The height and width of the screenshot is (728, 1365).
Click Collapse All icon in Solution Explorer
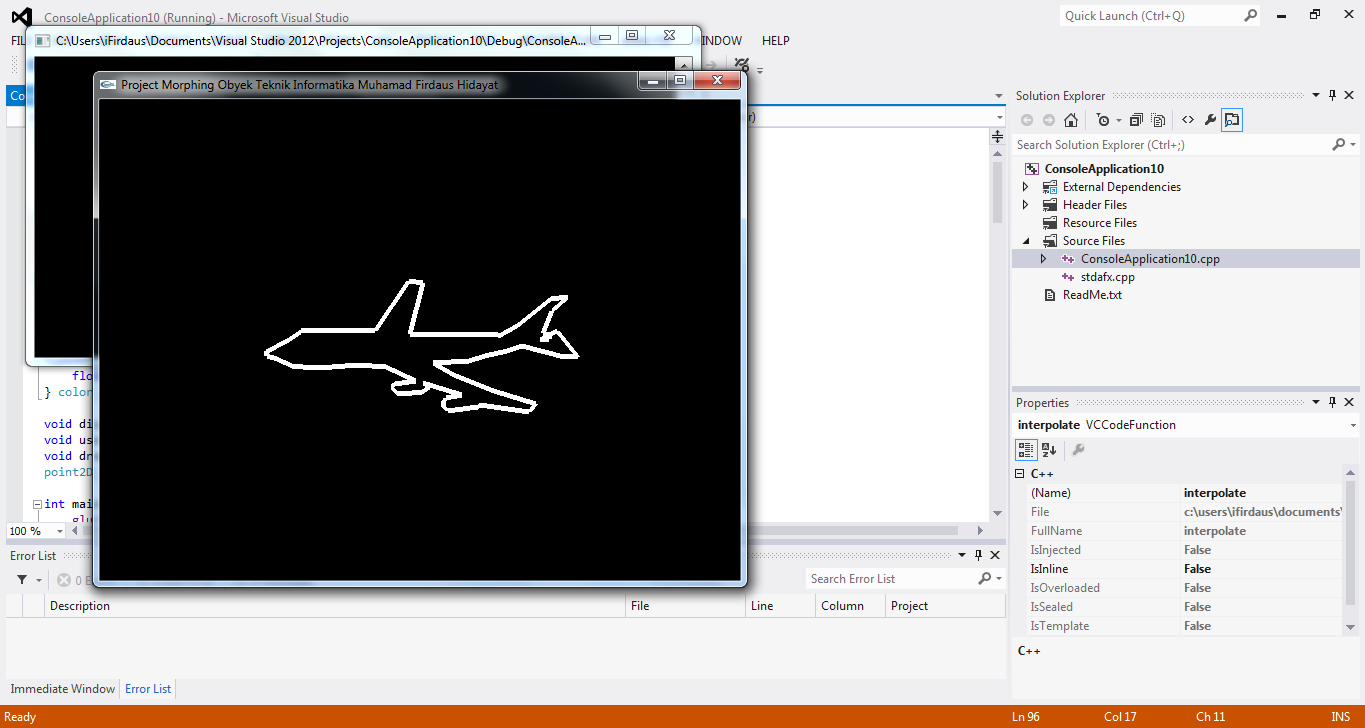[x=1136, y=120]
